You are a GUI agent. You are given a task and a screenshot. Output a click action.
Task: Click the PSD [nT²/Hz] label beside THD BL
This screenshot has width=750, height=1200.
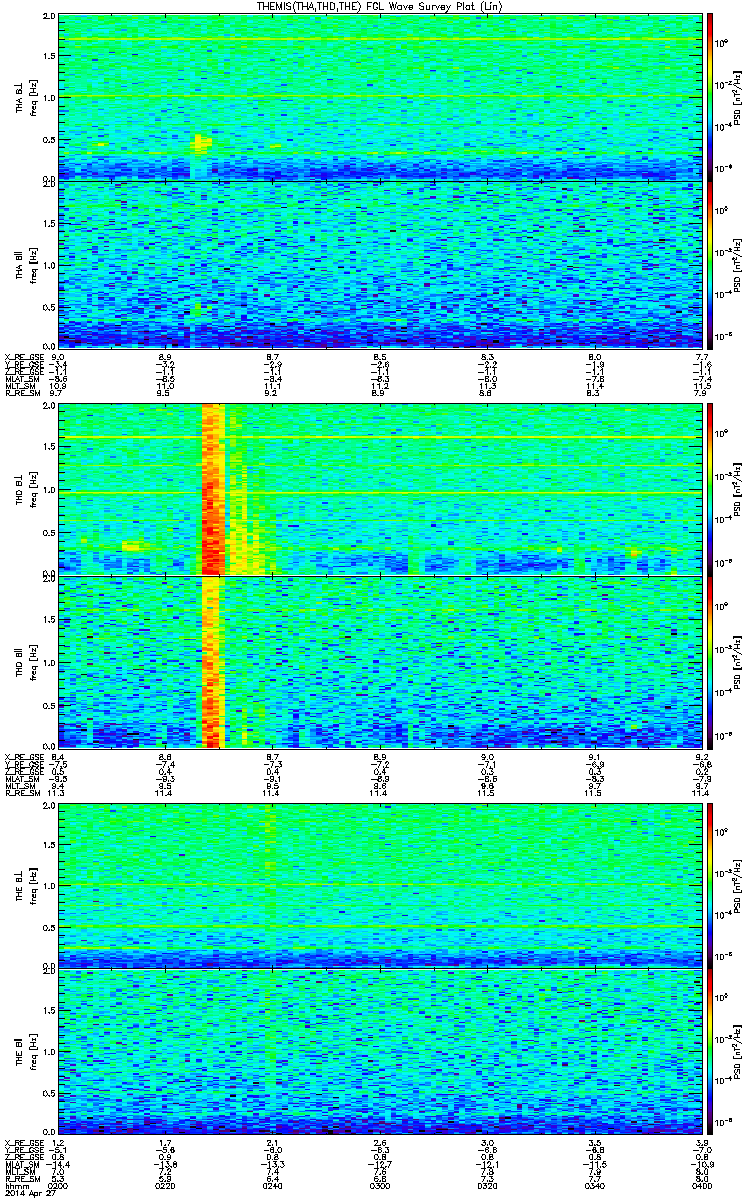coord(737,488)
